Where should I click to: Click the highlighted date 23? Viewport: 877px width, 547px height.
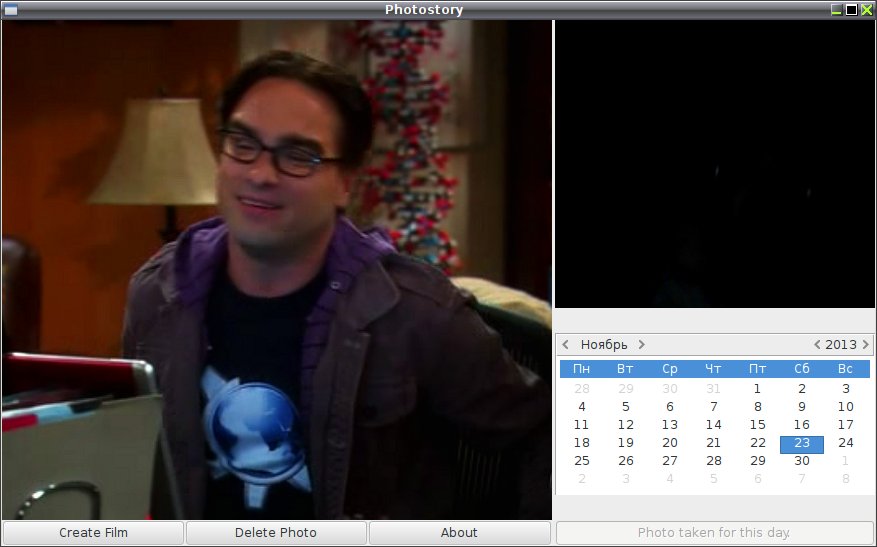tap(801, 444)
